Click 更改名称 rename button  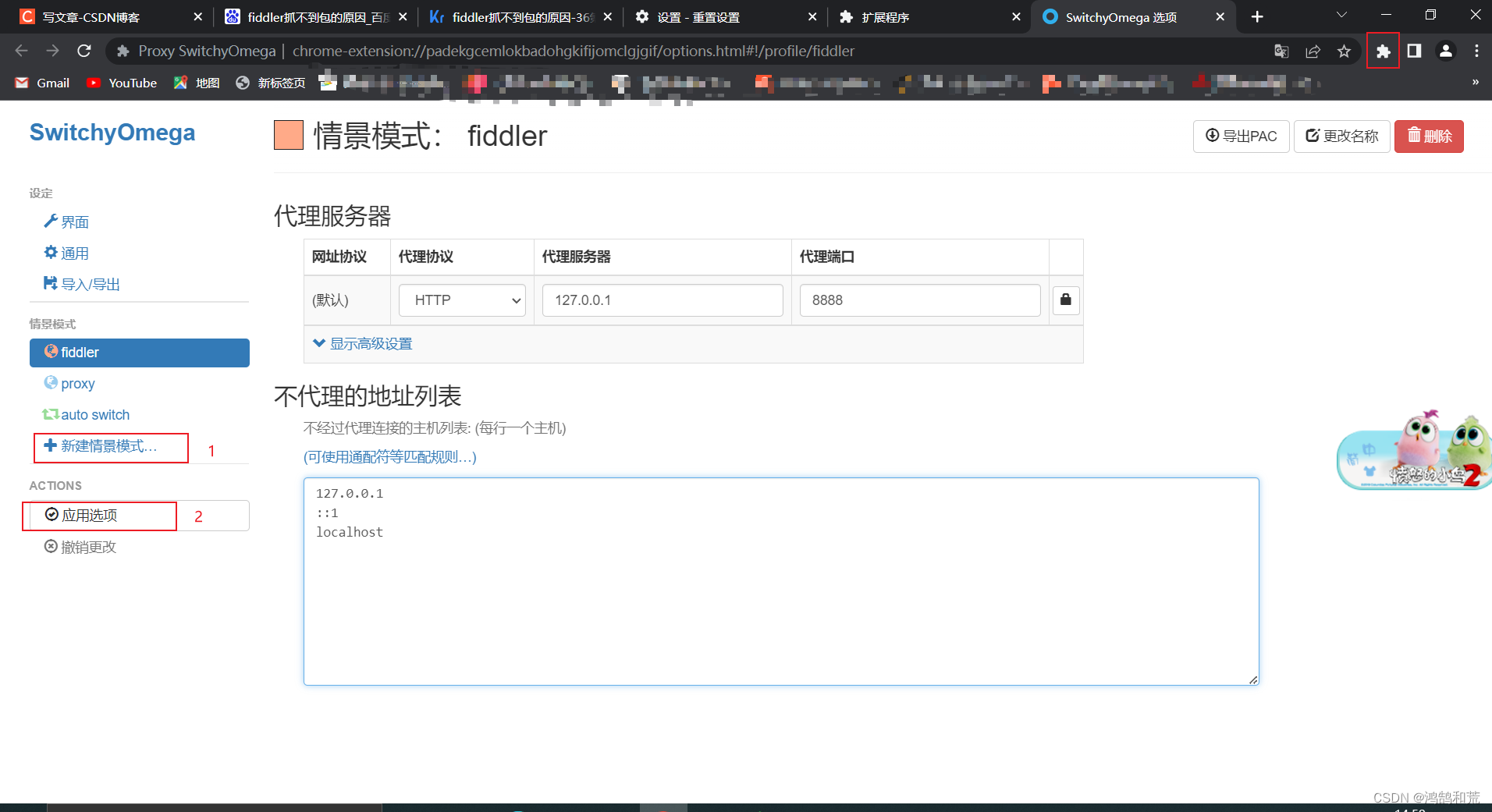click(x=1342, y=137)
